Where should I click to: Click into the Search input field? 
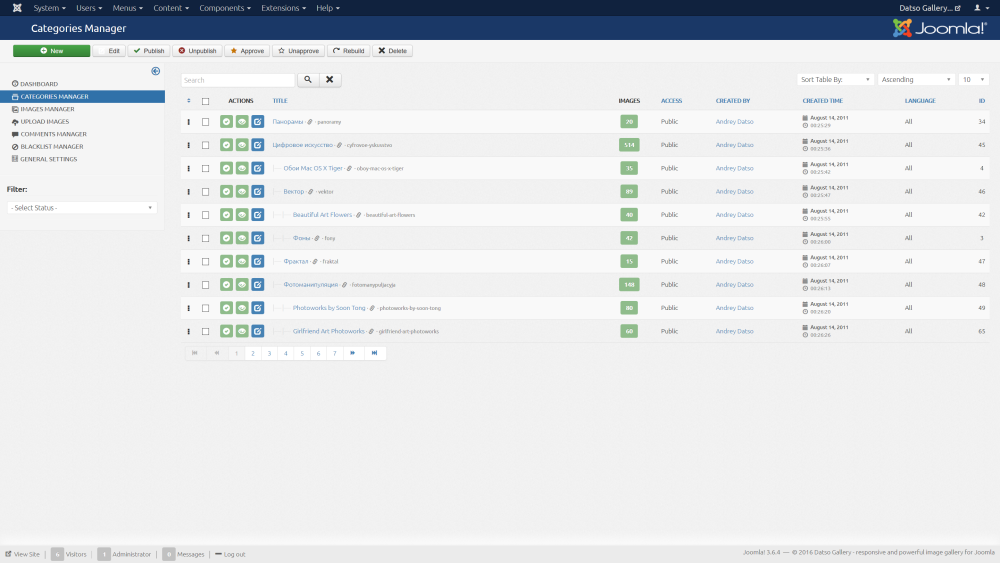(238, 80)
